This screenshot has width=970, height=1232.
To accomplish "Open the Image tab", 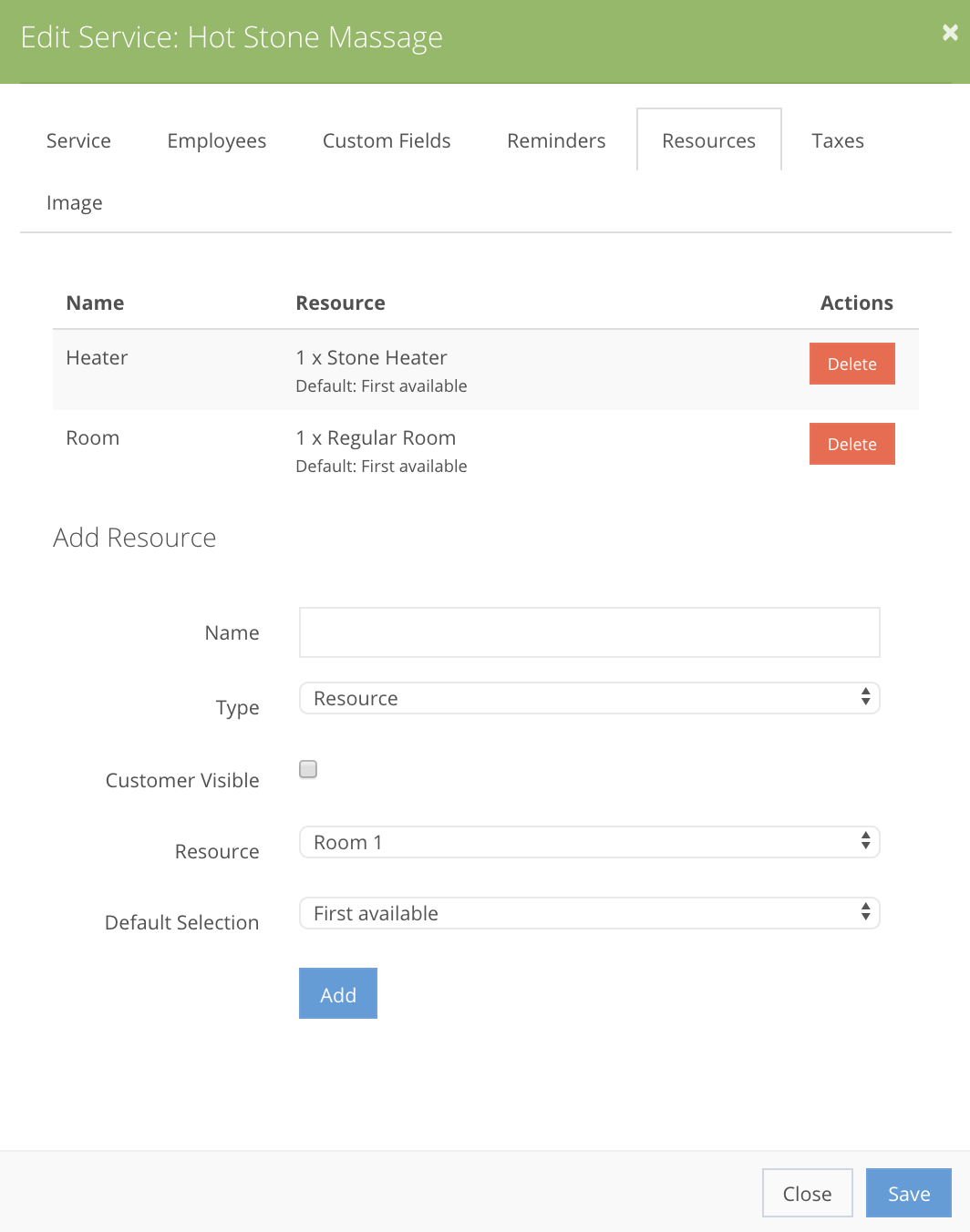I will point(74,202).
